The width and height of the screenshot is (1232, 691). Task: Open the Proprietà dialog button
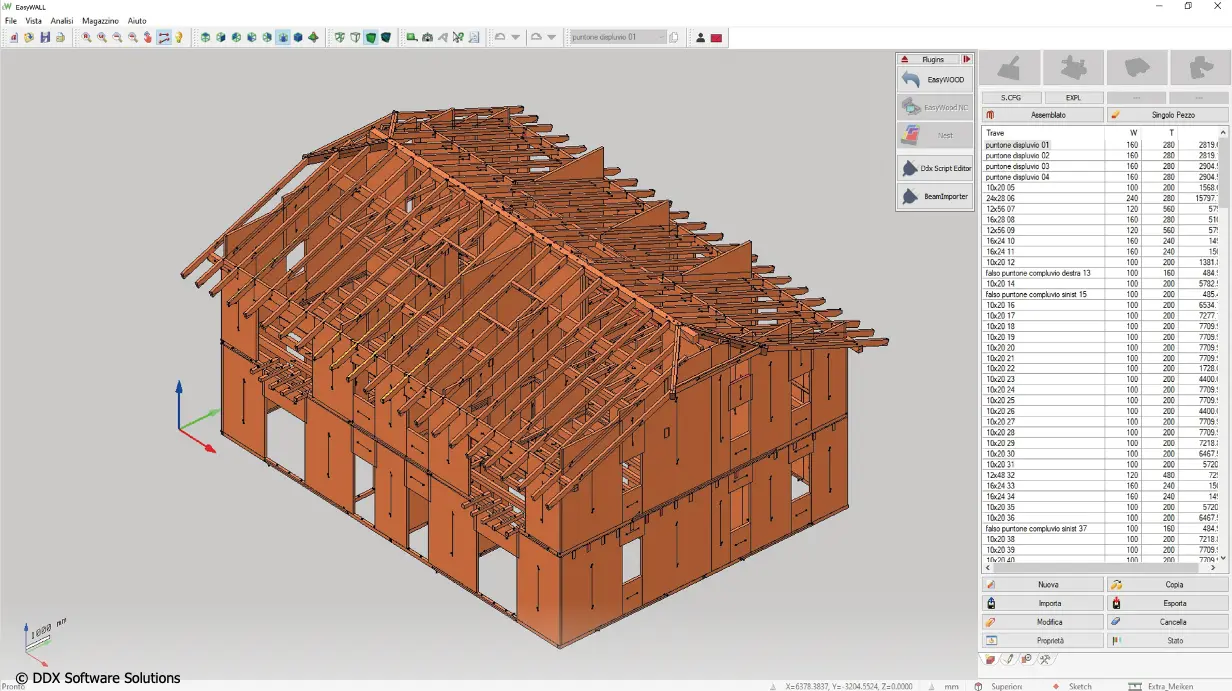coord(1043,641)
